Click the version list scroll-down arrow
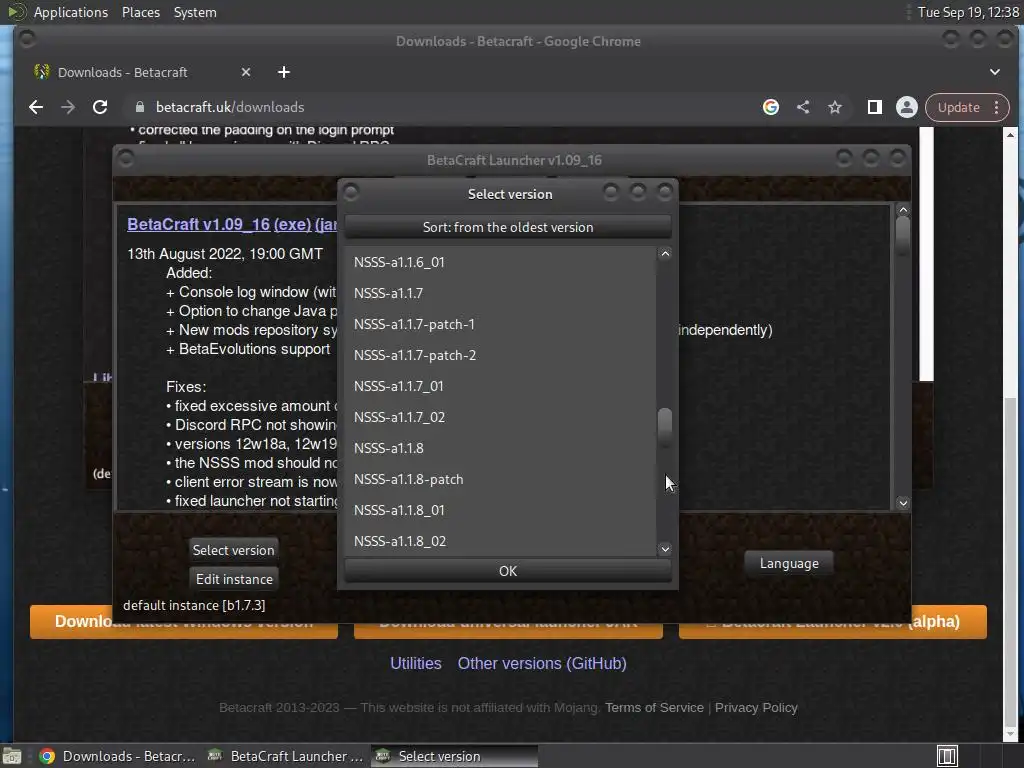Viewport: 1024px width, 768px height. click(x=665, y=549)
